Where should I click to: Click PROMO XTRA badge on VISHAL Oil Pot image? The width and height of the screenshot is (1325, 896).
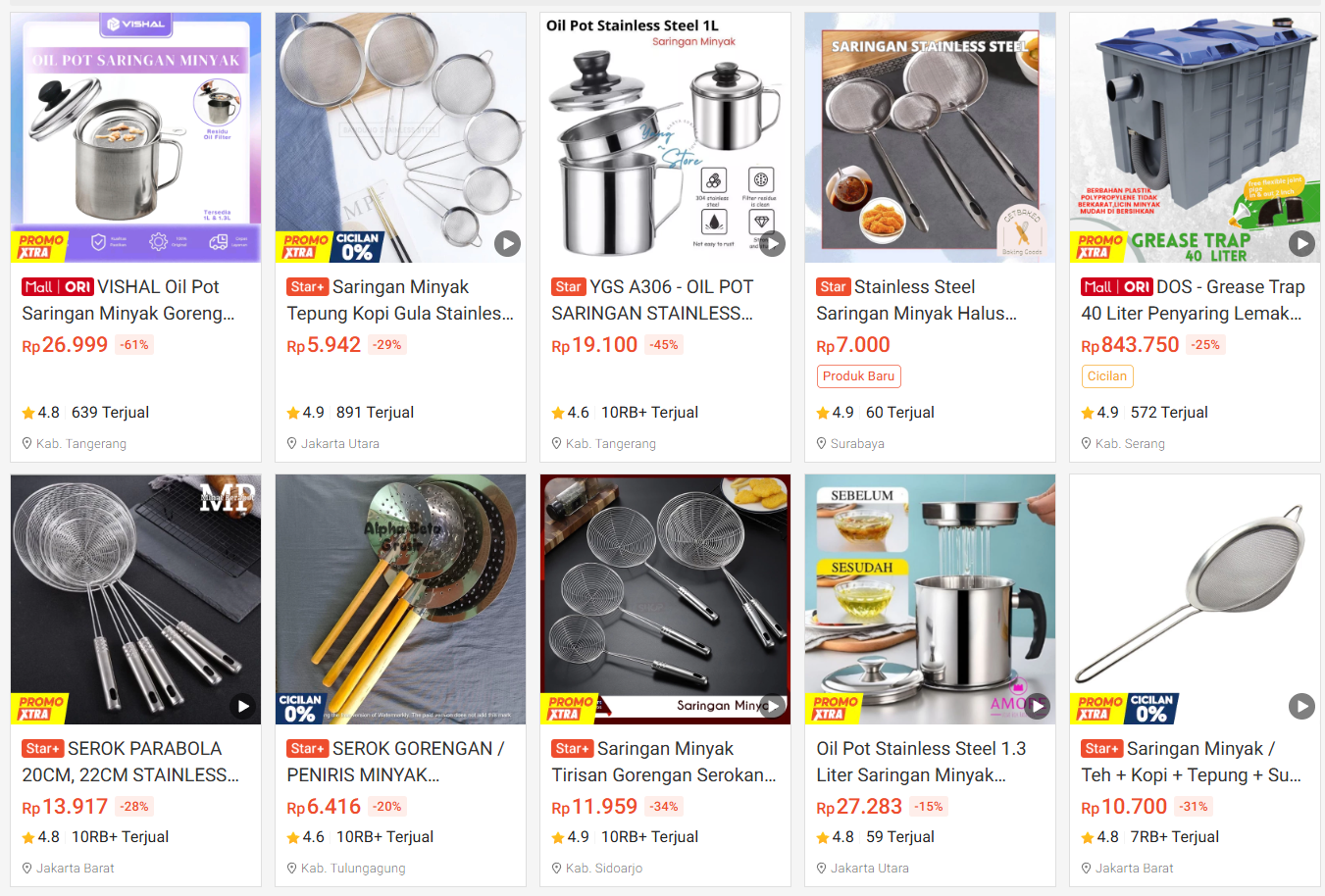click(x=40, y=246)
